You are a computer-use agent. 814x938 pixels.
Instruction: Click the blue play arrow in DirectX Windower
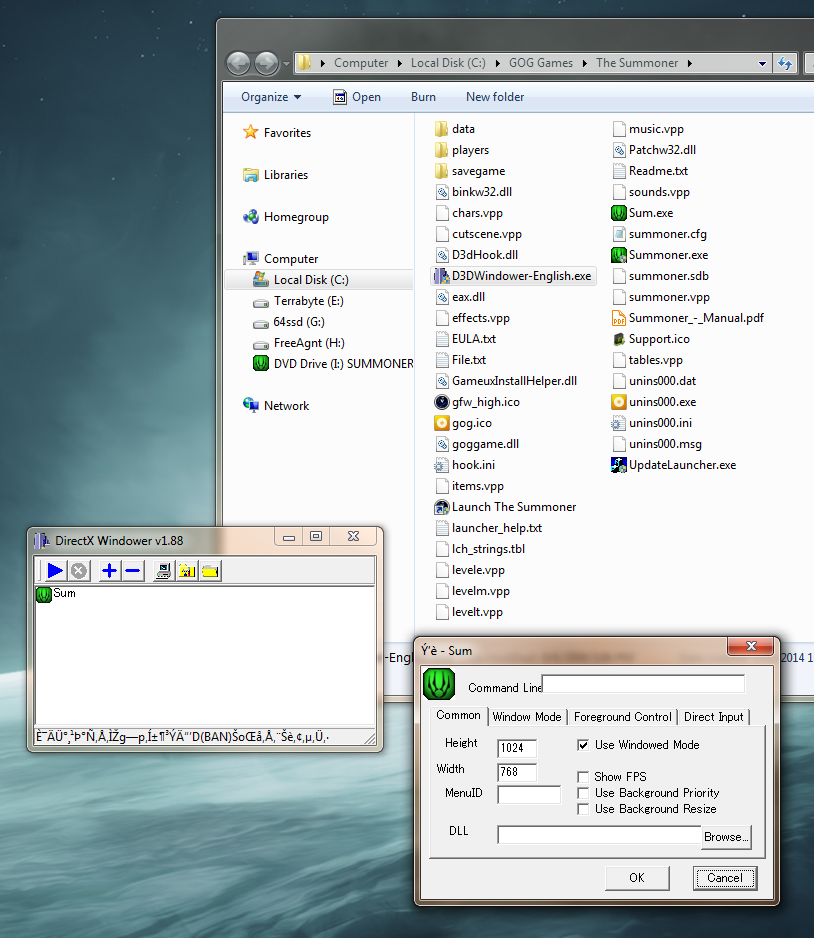pyautogui.click(x=55, y=571)
